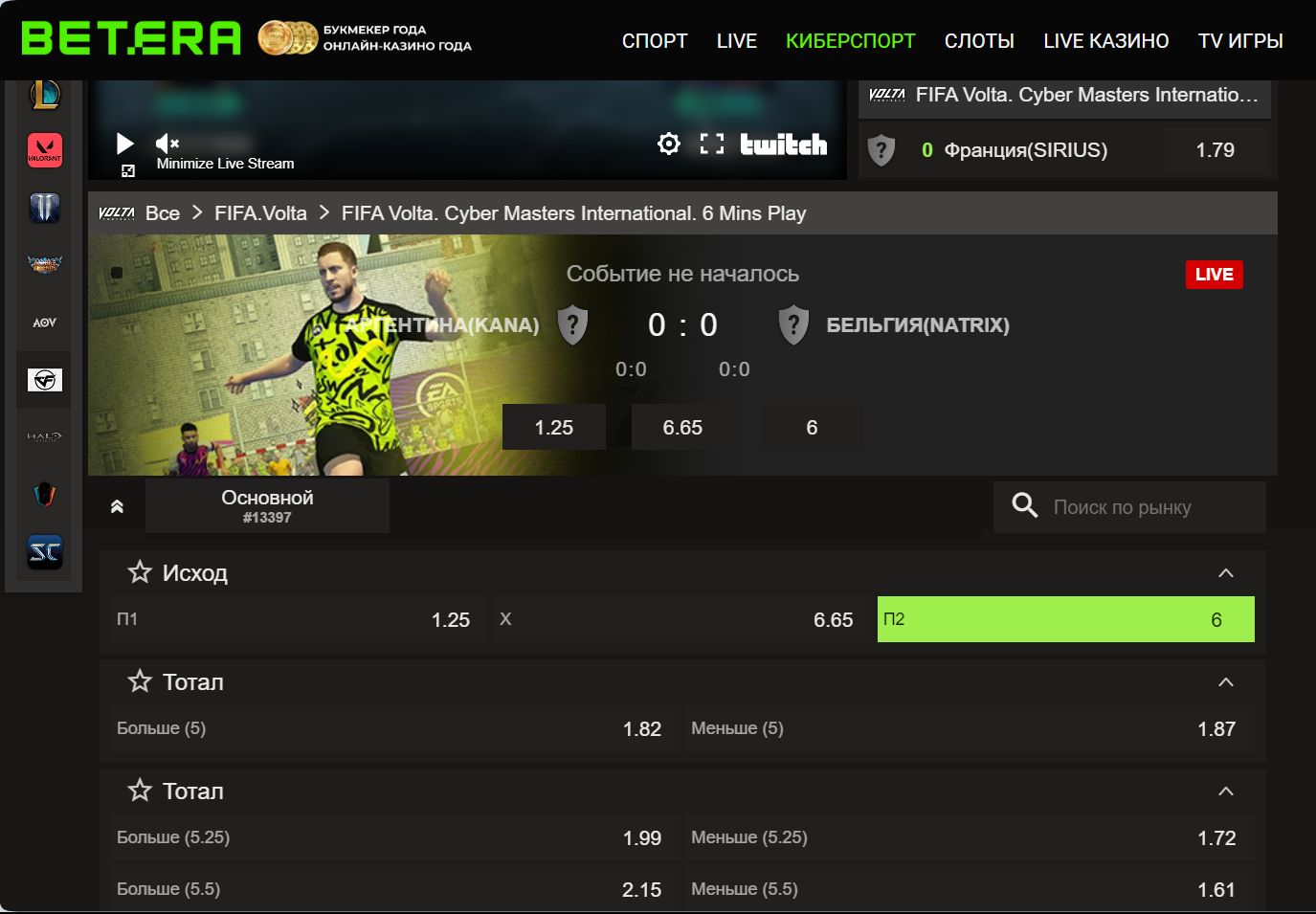Image resolution: width=1316 pixels, height=914 pixels.
Task: Bet Больше (5) at 1.82
Action: 395,728
